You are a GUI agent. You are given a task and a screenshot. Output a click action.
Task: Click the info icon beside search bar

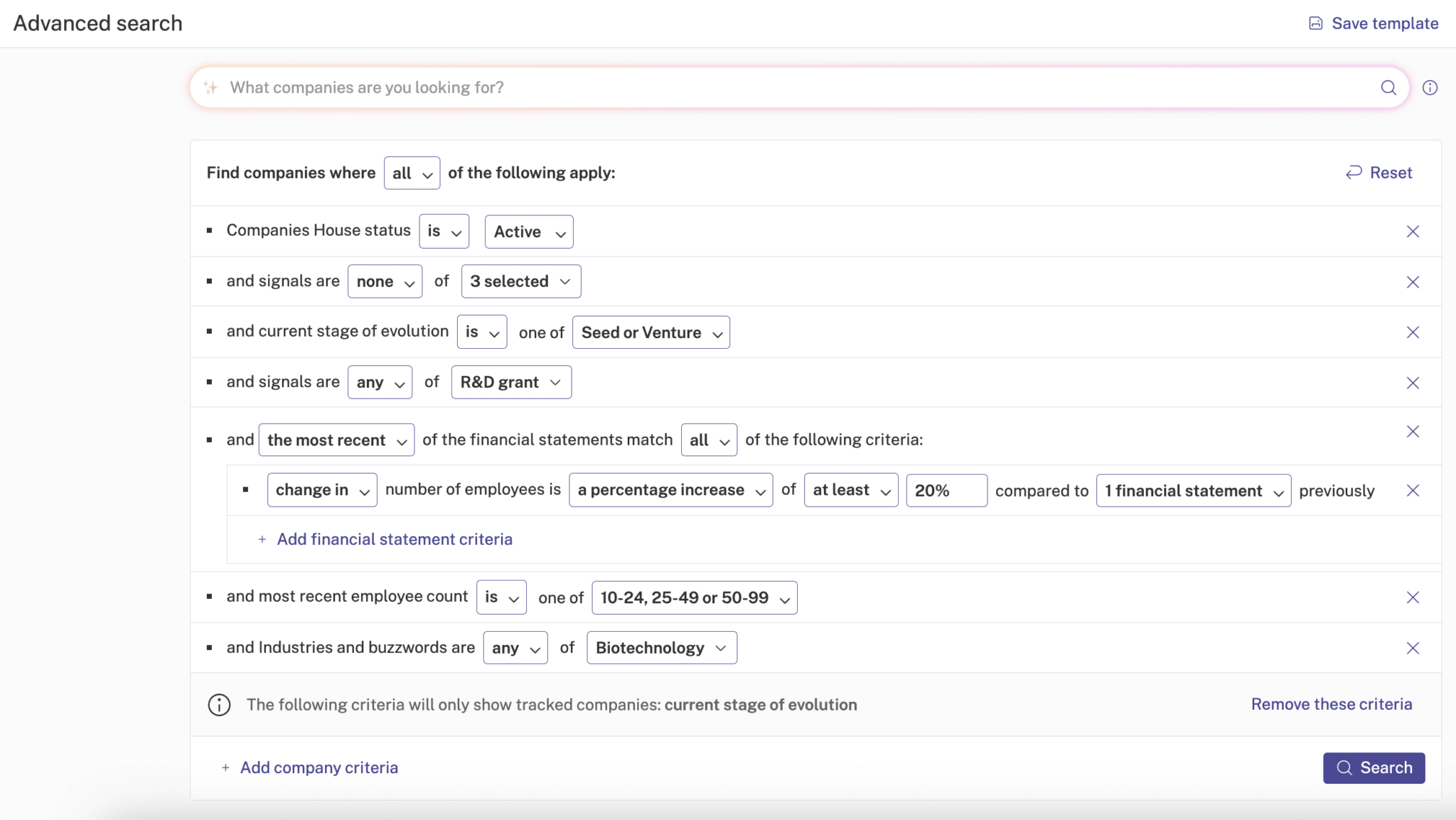click(1430, 87)
